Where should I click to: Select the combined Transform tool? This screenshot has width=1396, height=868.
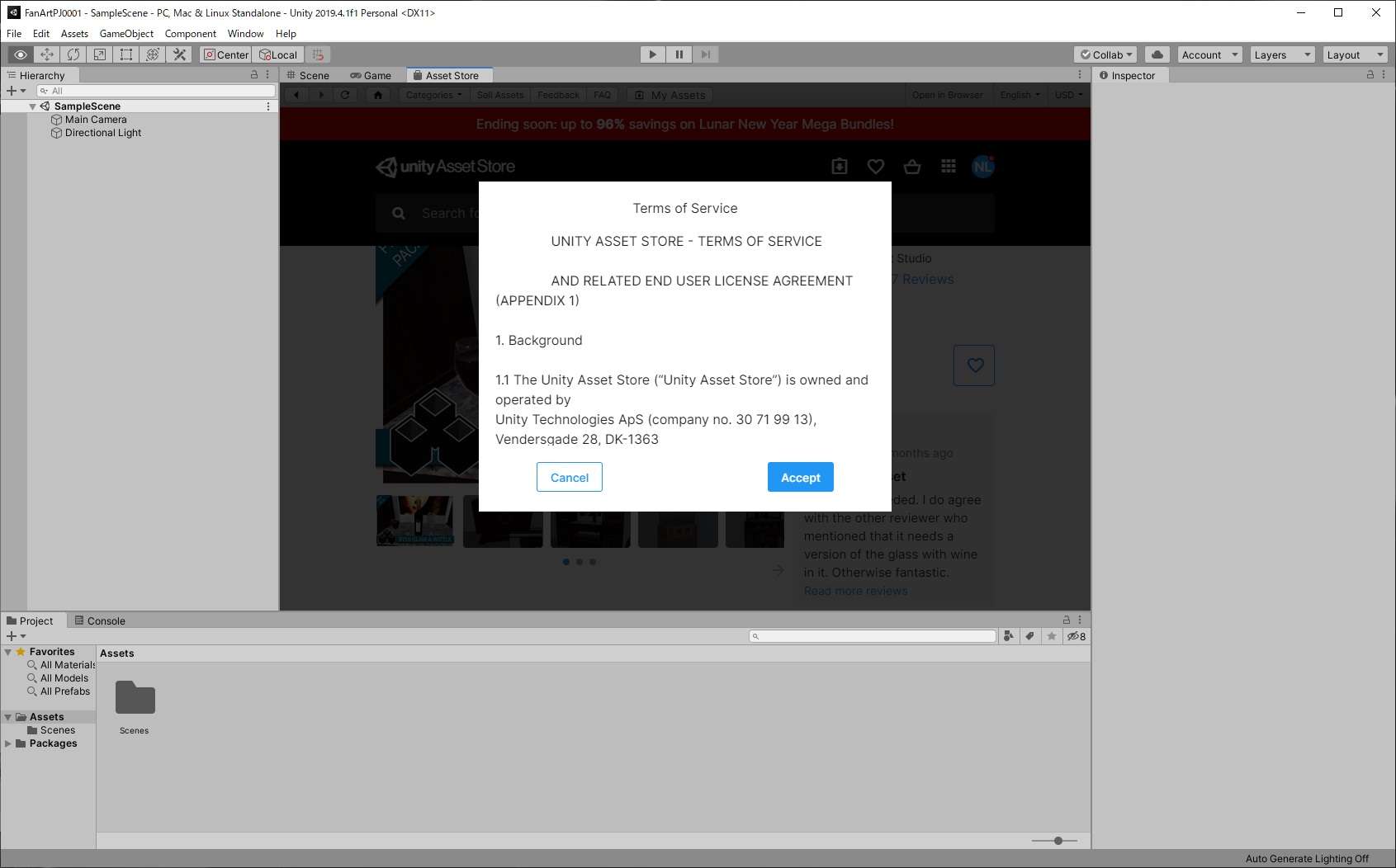click(153, 54)
